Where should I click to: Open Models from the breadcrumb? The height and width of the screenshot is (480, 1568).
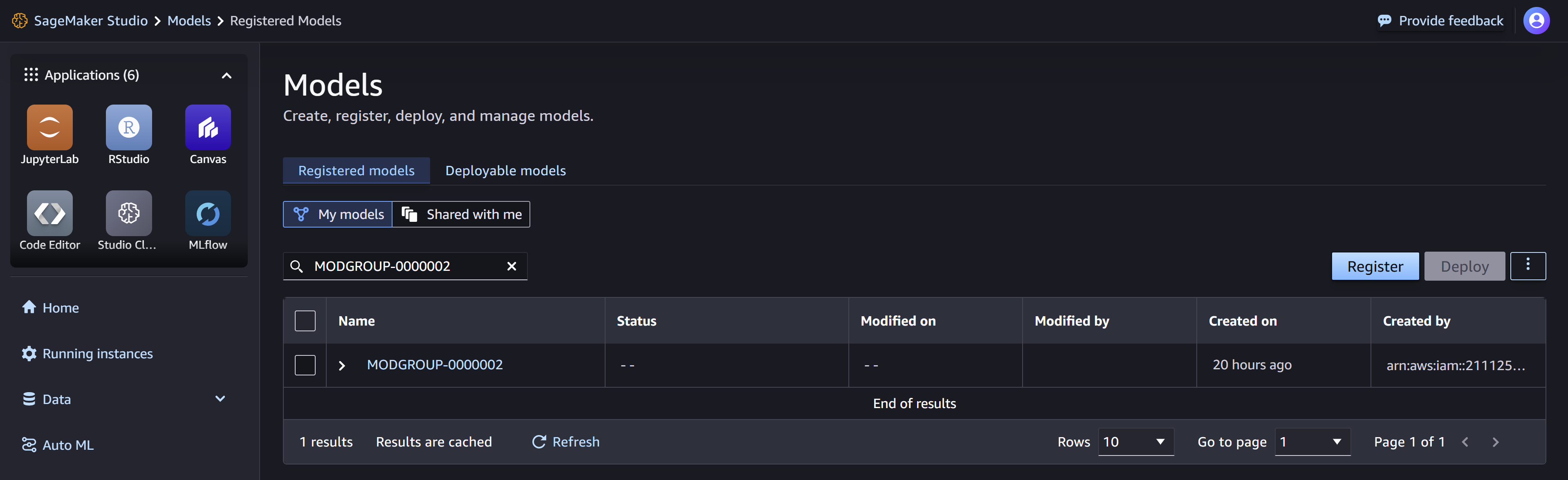coord(189,20)
